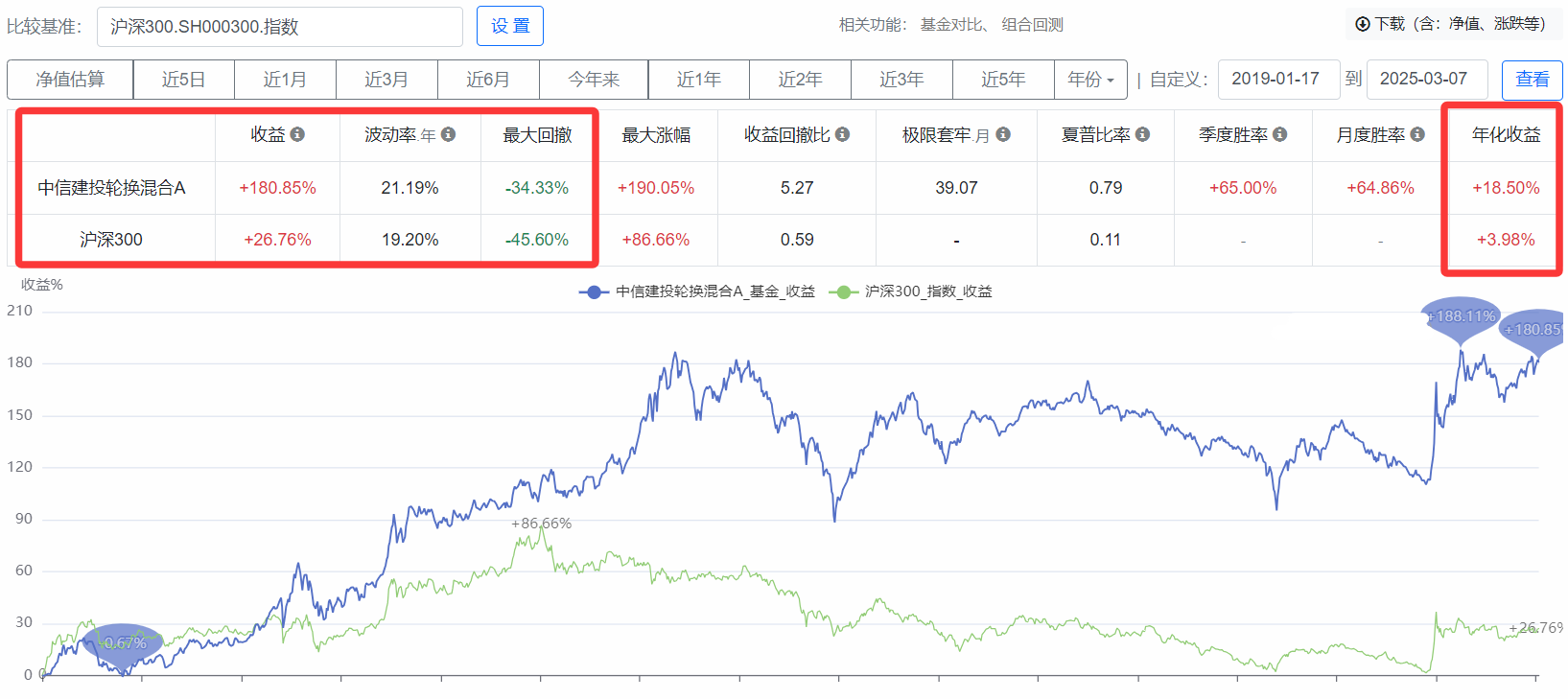The height and width of the screenshot is (699, 1568).
Task: Click the 最大回撤 column header
Action: (537, 135)
